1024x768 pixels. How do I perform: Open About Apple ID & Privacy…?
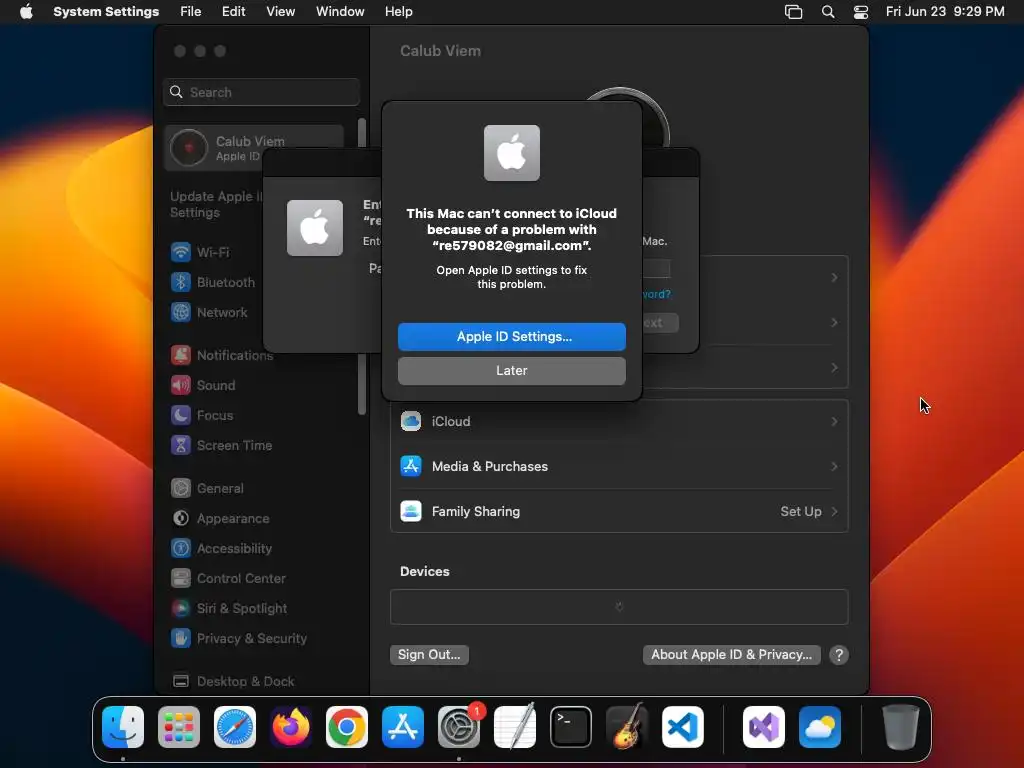pyautogui.click(x=731, y=654)
